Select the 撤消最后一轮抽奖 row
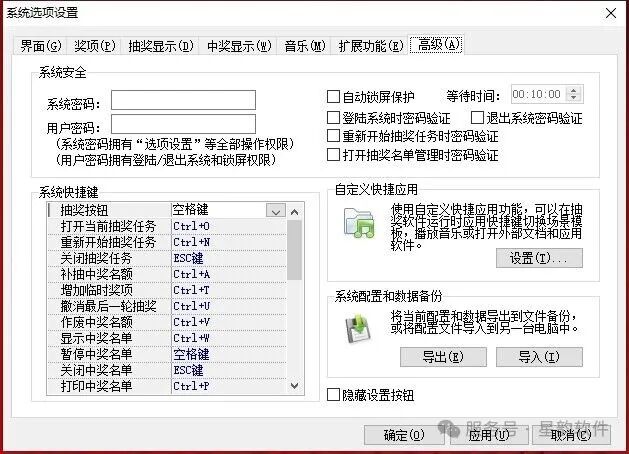The image size is (629, 454). pos(167,306)
